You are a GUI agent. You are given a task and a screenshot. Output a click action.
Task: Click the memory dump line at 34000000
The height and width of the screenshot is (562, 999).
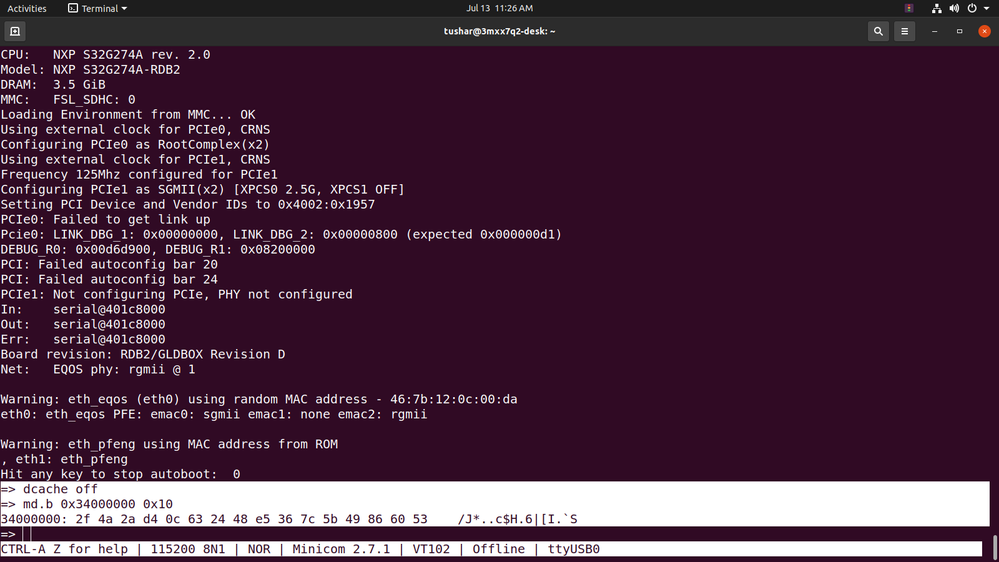point(289,519)
